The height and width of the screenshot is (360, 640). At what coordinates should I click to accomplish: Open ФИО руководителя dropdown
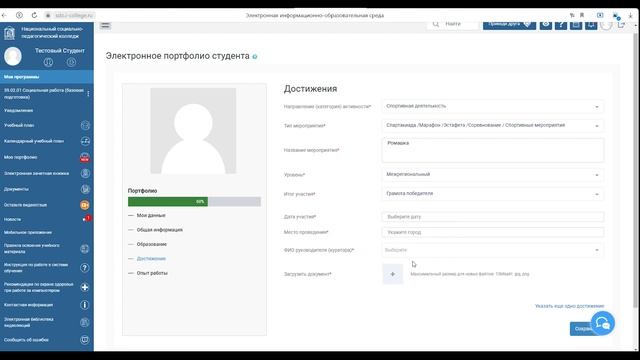493,250
